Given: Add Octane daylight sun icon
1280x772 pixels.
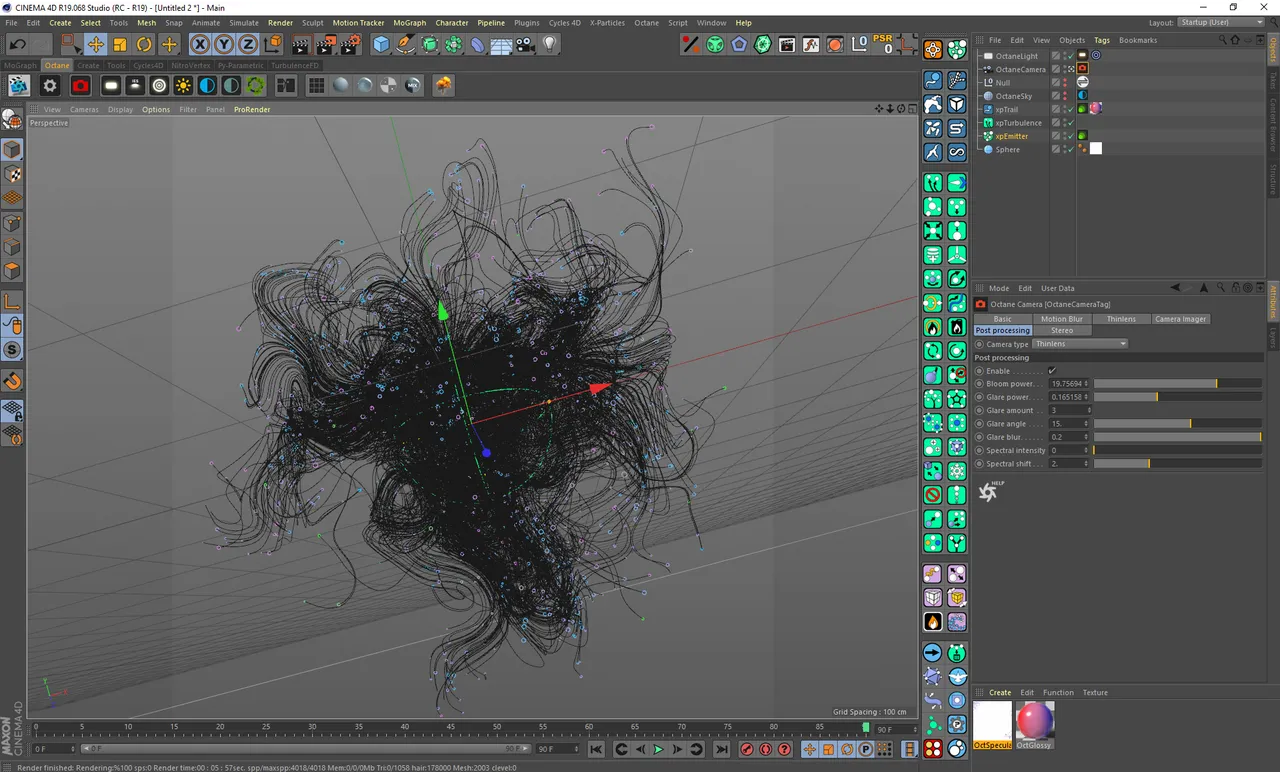Looking at the screenshot, I should coord(183,86).
